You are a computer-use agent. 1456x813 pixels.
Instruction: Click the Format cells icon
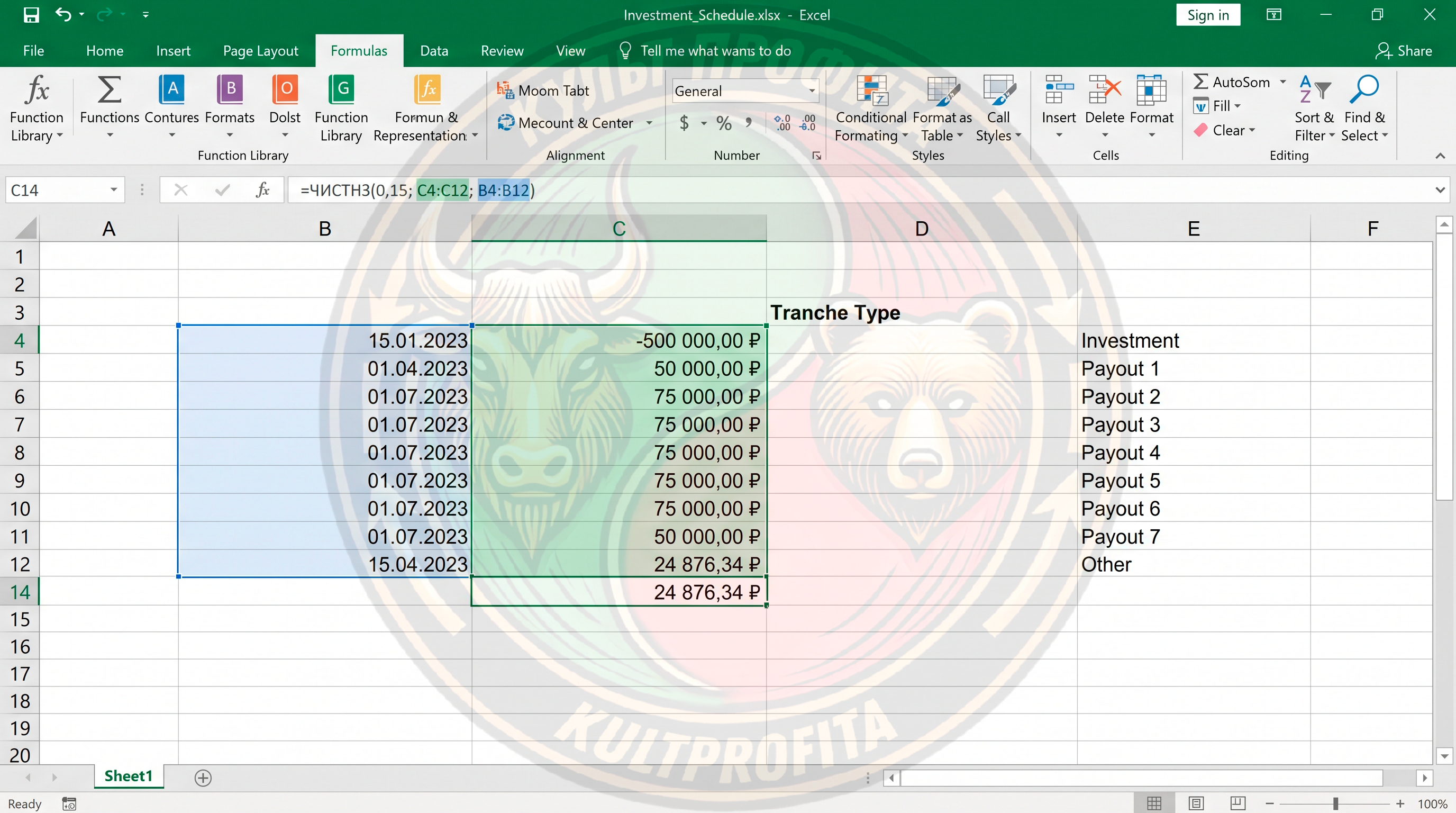tap(1151, 90)
